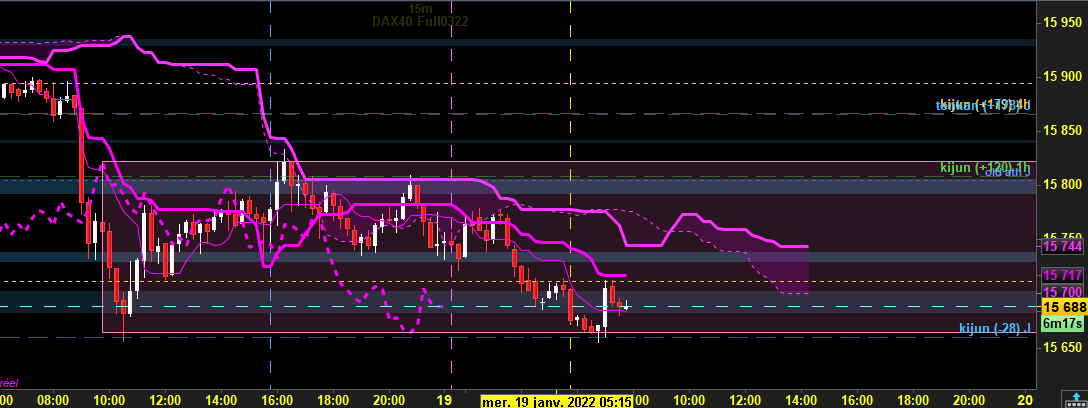Viewport: 1088px width, 408px height.
Task: Click the 15m timeframe label
Action: [x=420, y=9]
